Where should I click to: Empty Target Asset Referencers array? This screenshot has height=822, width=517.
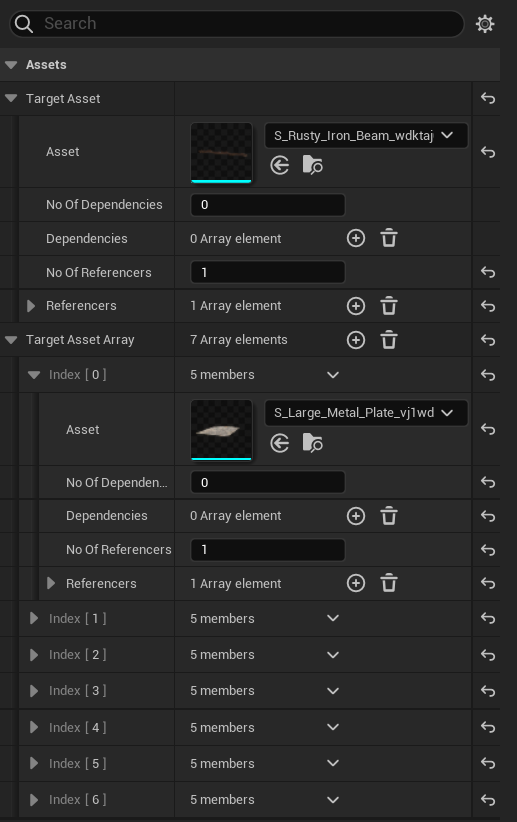[x=389, y=306]
